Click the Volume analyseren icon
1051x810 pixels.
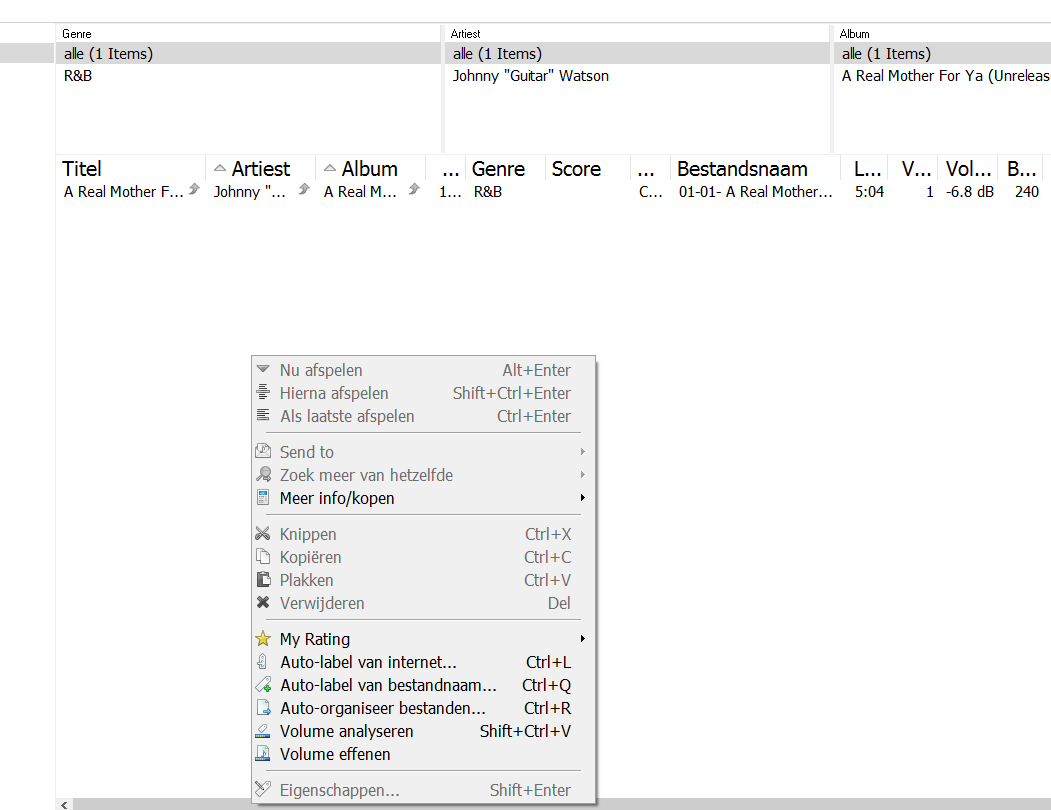pyautogui.click(x=263, y=731)
